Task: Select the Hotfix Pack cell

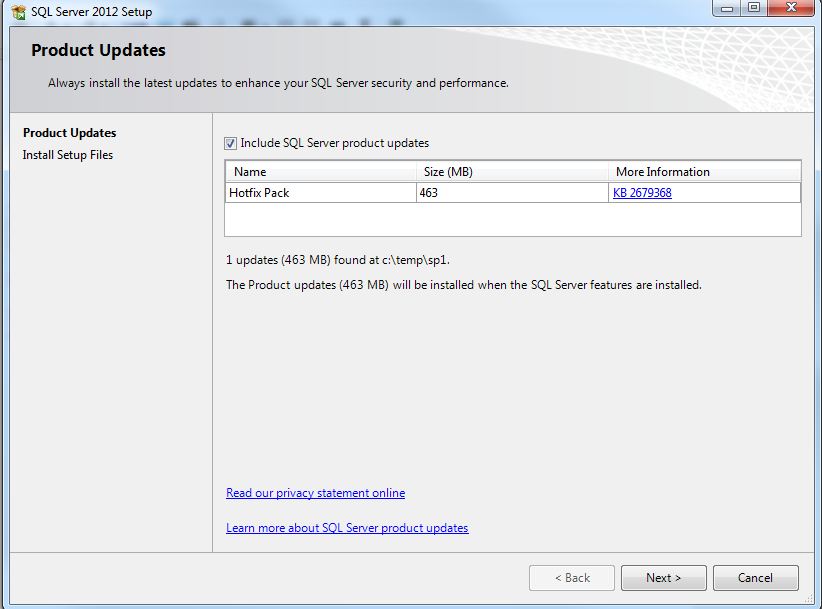Action: (x=321, y=193)
